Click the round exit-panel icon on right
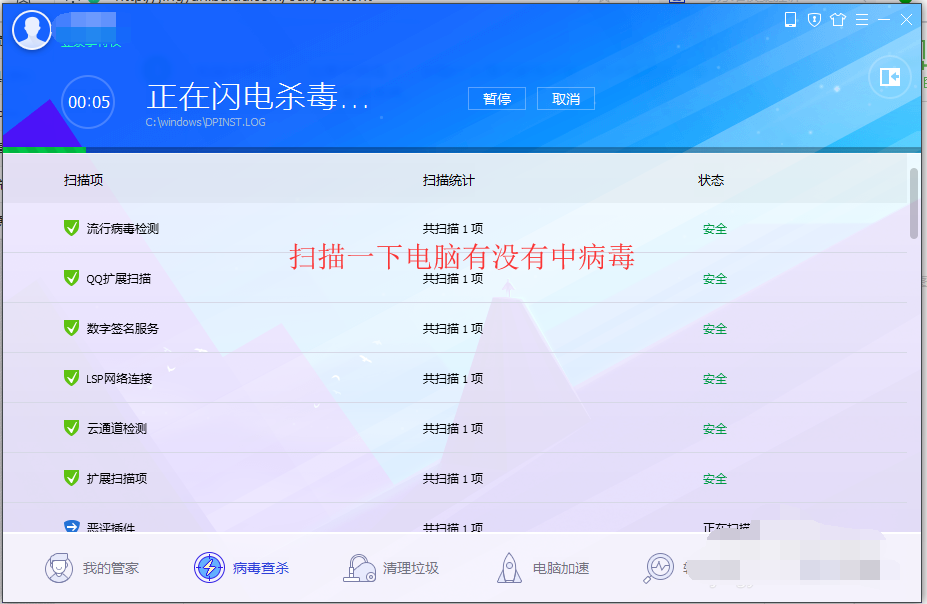The height and width of the screenshot is (604, 927). pos(890,77)
